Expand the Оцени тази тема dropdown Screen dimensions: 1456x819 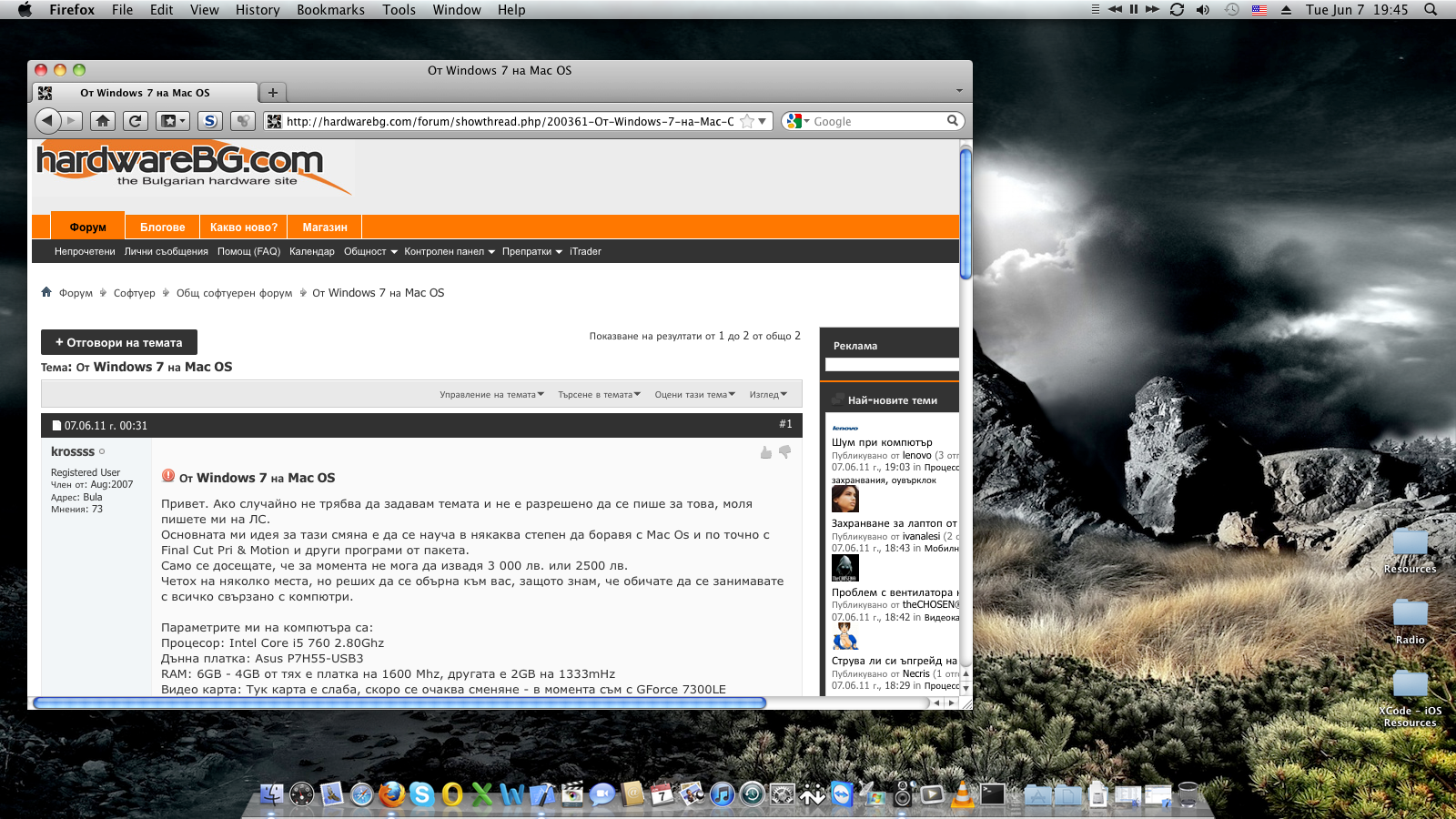(694, 395)
